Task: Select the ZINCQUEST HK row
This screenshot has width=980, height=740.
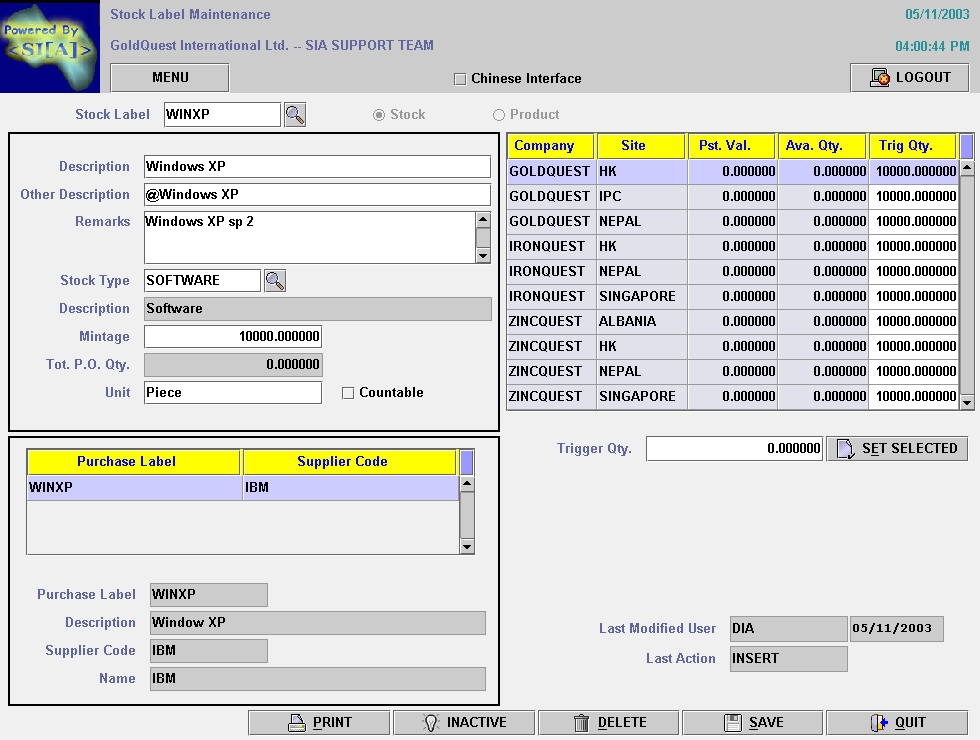Action: (x=732, y=346)
